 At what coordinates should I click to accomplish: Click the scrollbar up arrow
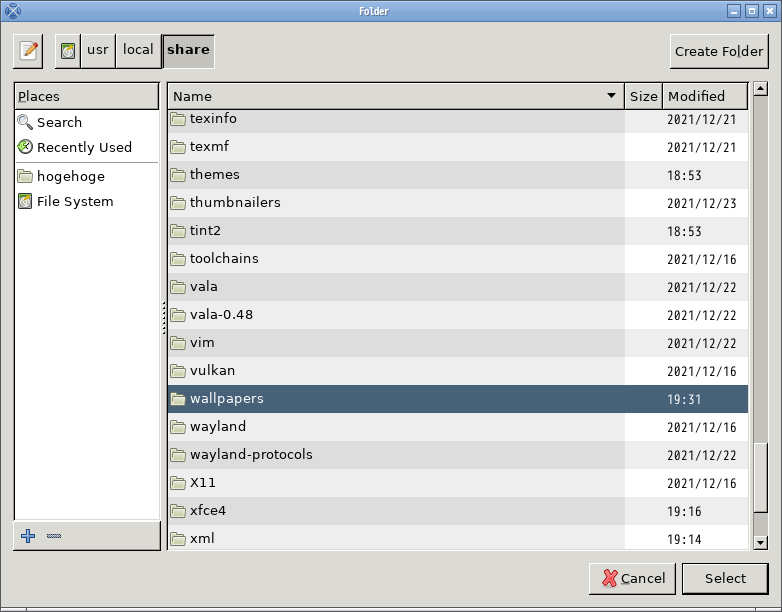click(761, 89)
